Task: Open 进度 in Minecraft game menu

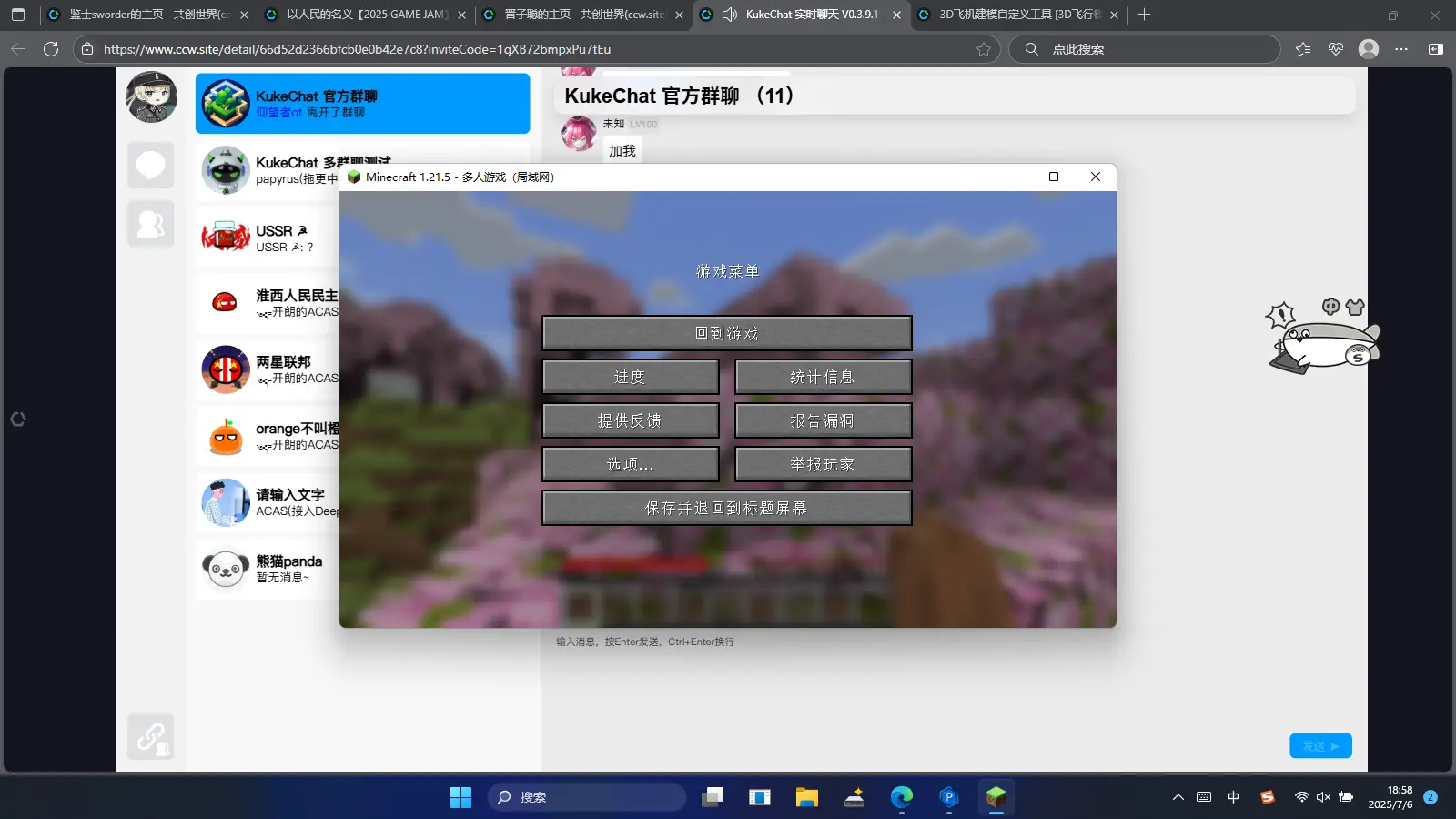Action: (x=630, y=377)
